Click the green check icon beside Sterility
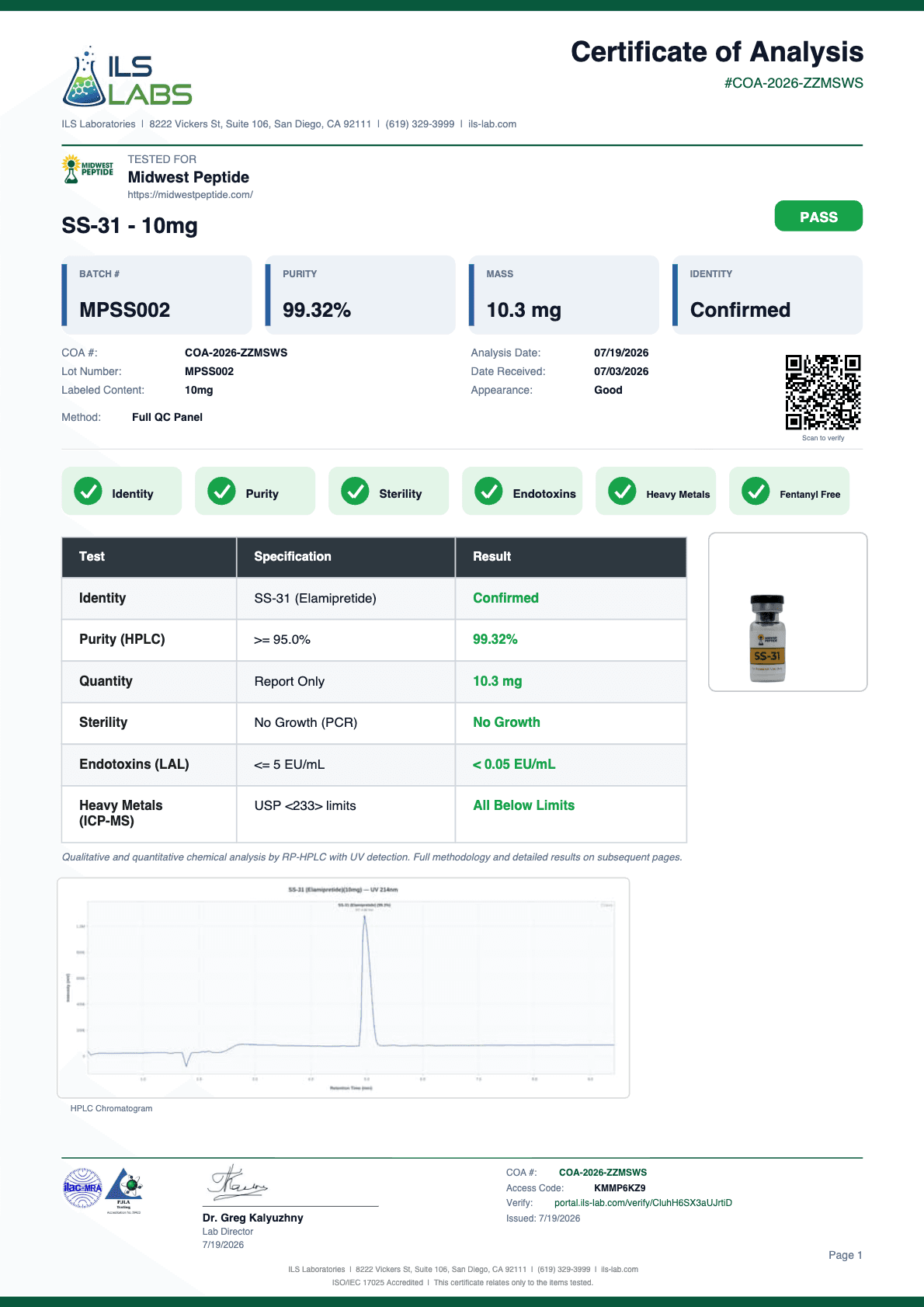This screenshot has height=1307, width=924. [x=355, y=491]
